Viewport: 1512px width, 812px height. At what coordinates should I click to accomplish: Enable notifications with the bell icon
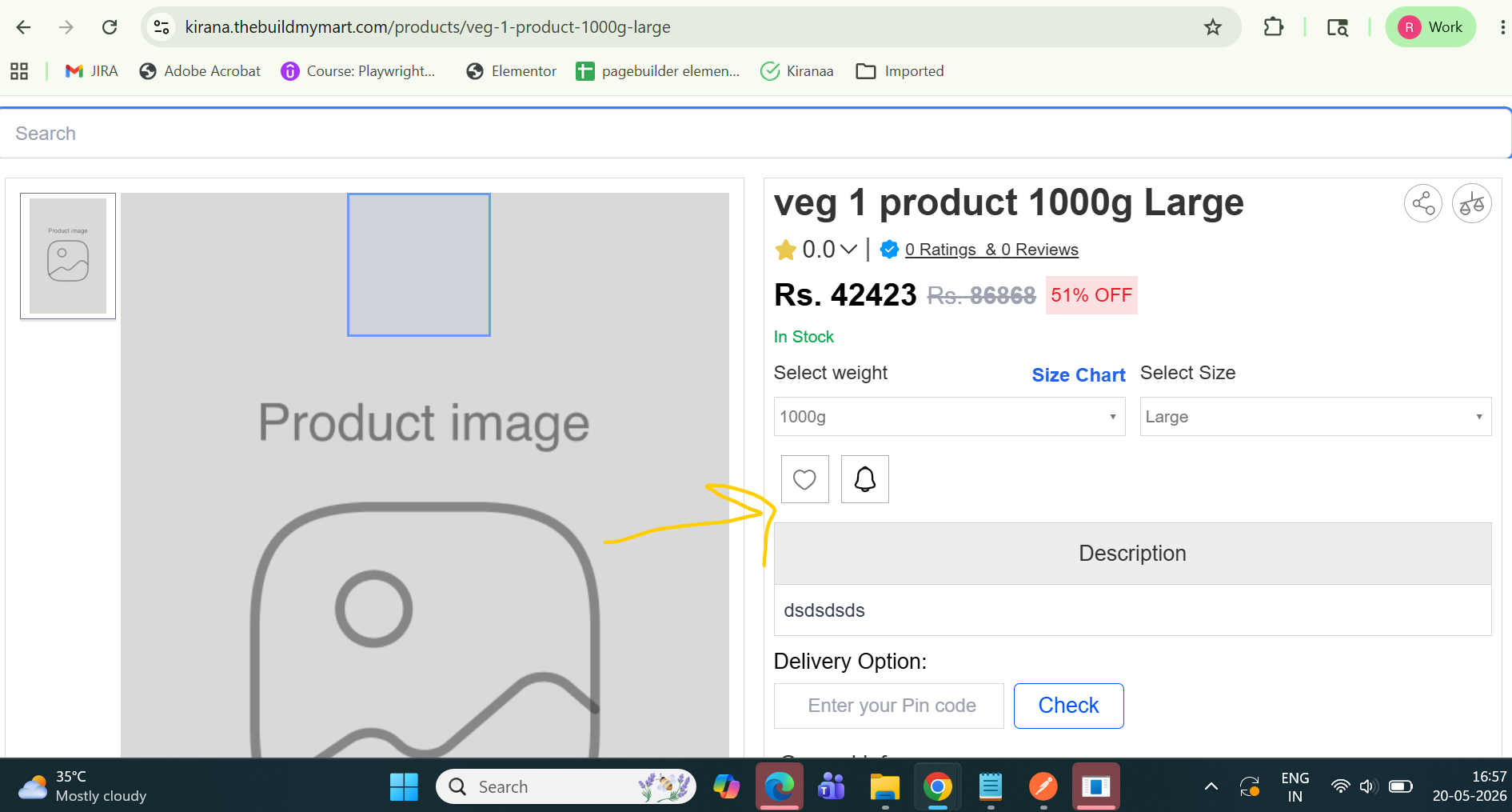(865, 479)
